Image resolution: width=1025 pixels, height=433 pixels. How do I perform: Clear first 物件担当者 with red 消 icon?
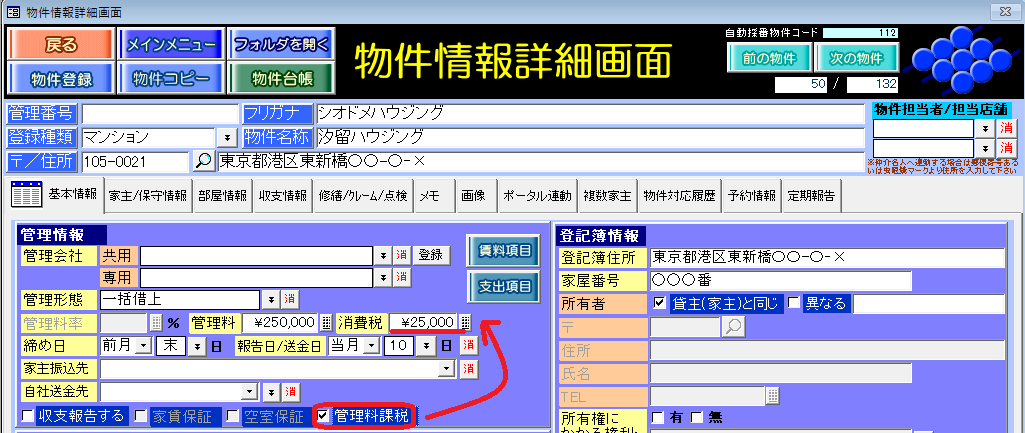[1005, 128]
